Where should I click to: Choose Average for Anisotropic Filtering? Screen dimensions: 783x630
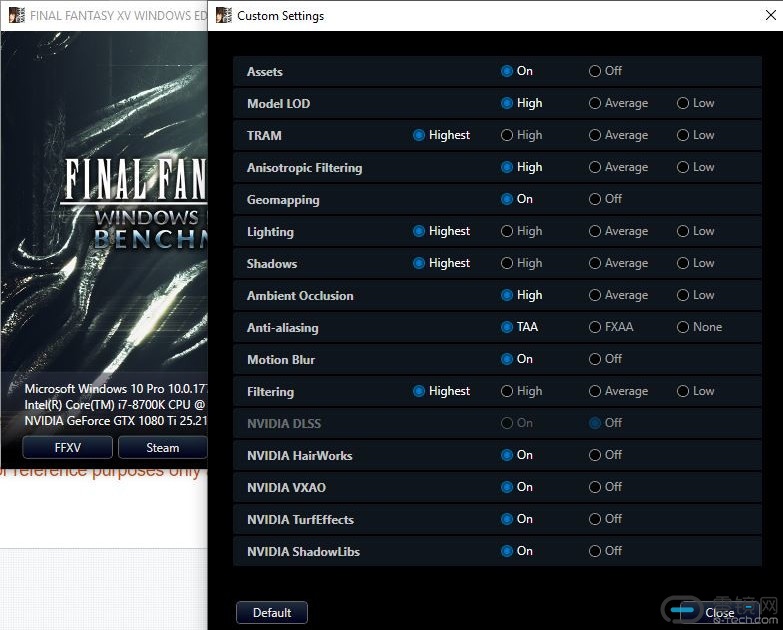click(595, 167)
